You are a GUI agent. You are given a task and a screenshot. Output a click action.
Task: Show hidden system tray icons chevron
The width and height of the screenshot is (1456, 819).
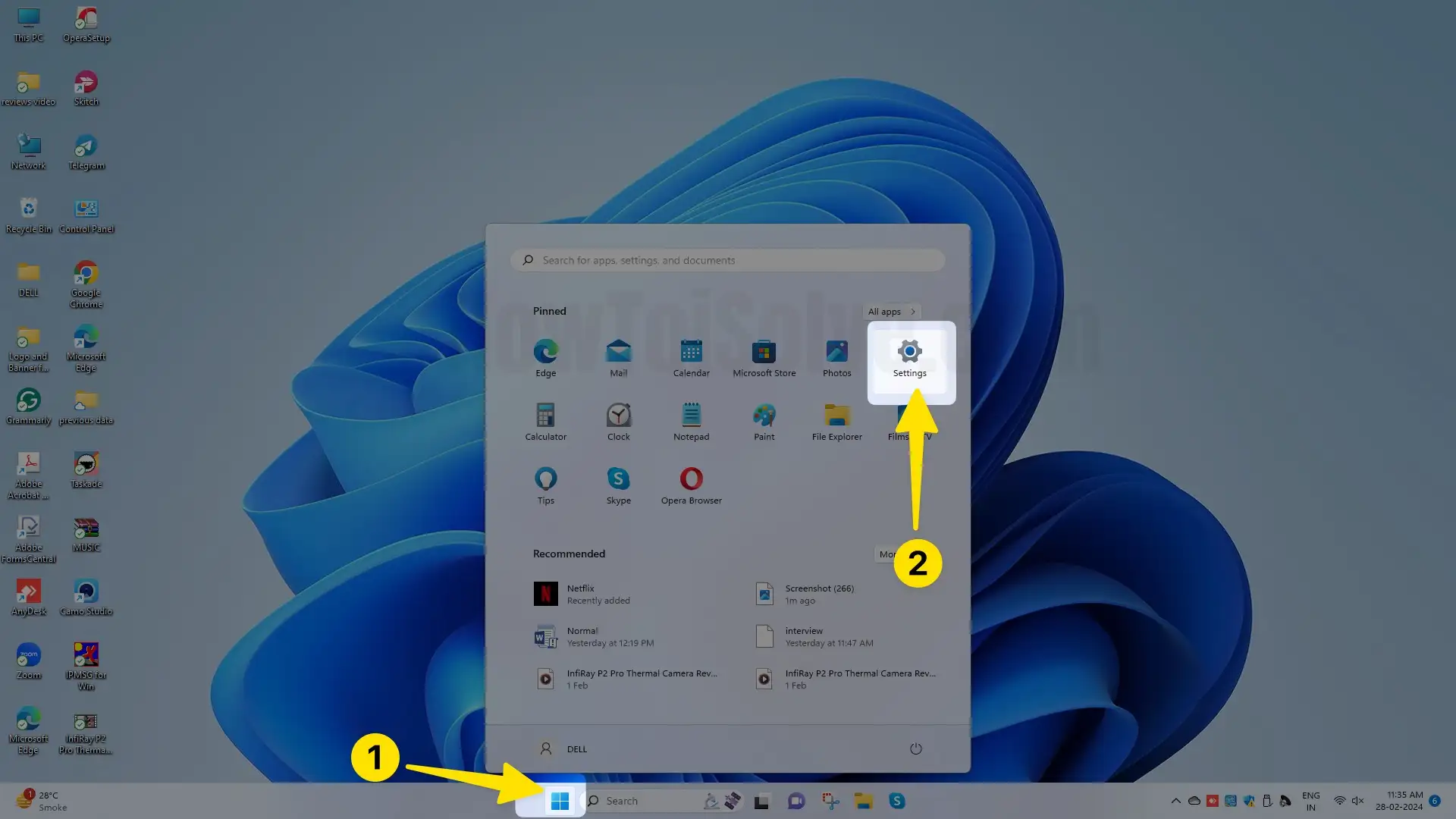coord(1175,801)
